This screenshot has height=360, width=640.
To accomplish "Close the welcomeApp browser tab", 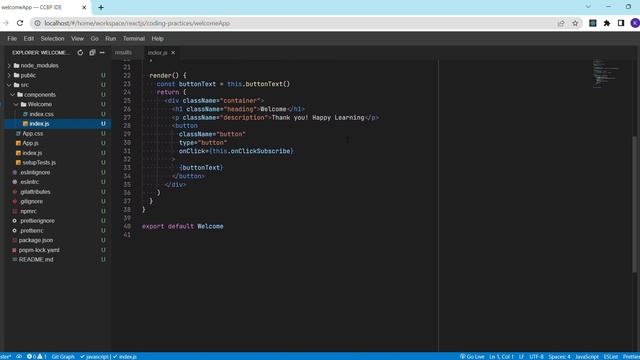I will click(x=84, y=7).
